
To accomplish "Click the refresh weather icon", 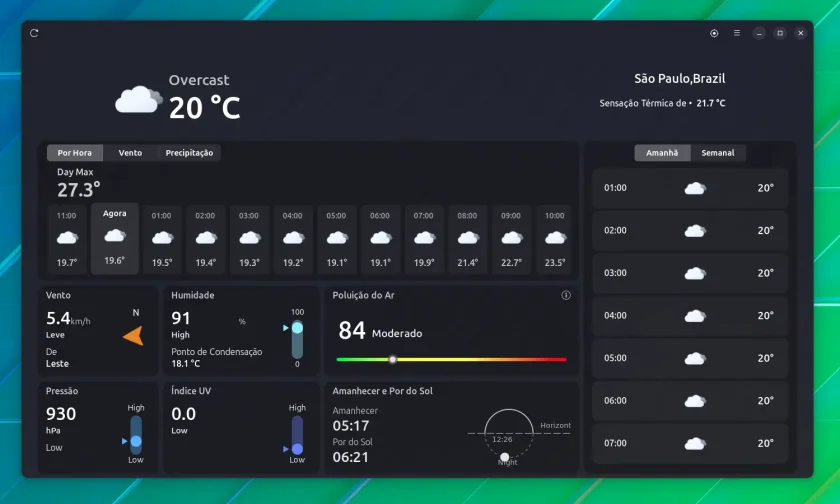I will [x=34, y=33].
